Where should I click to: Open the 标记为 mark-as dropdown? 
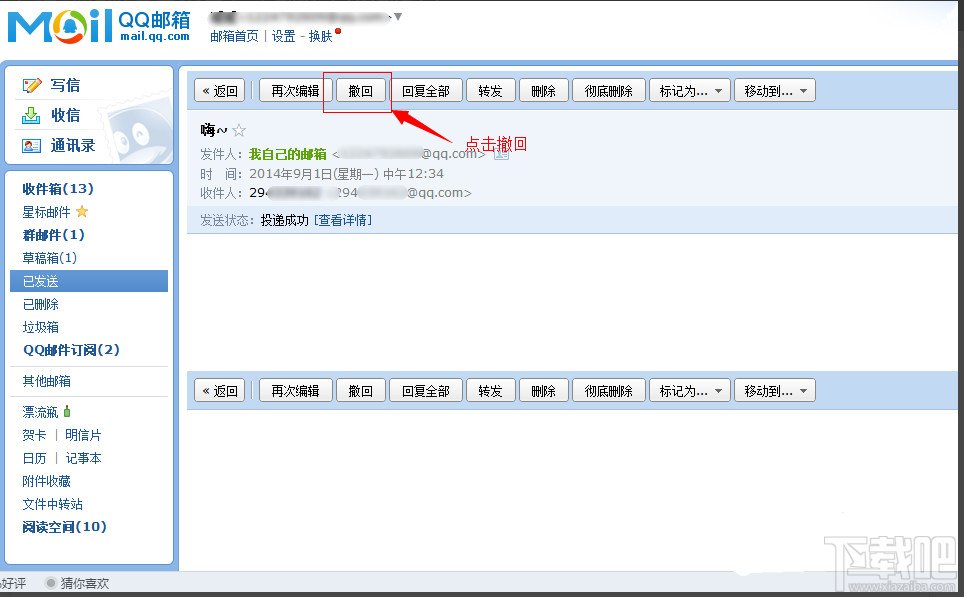tap(689, 90)
